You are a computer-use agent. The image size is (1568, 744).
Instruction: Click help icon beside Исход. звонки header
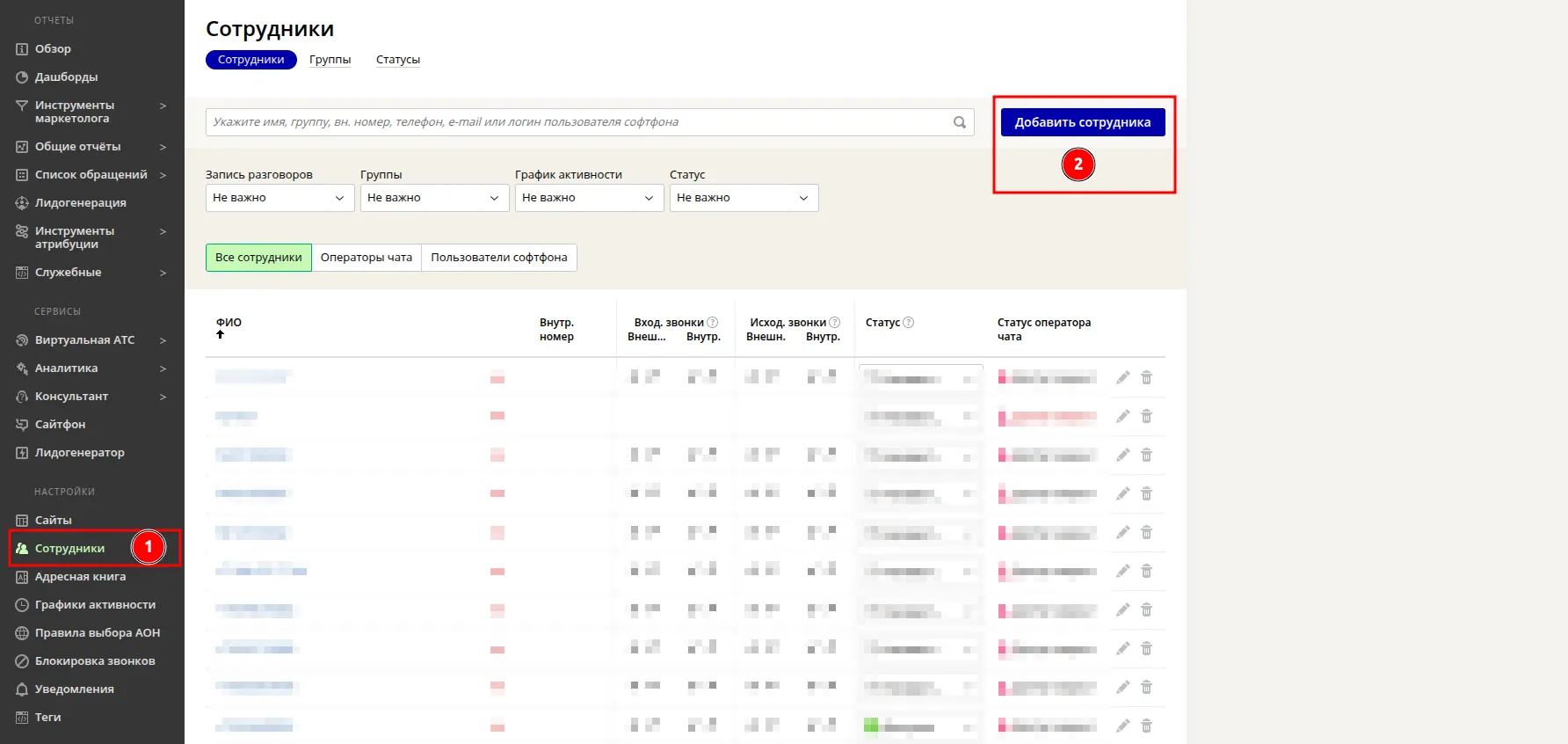pos(835,323)
